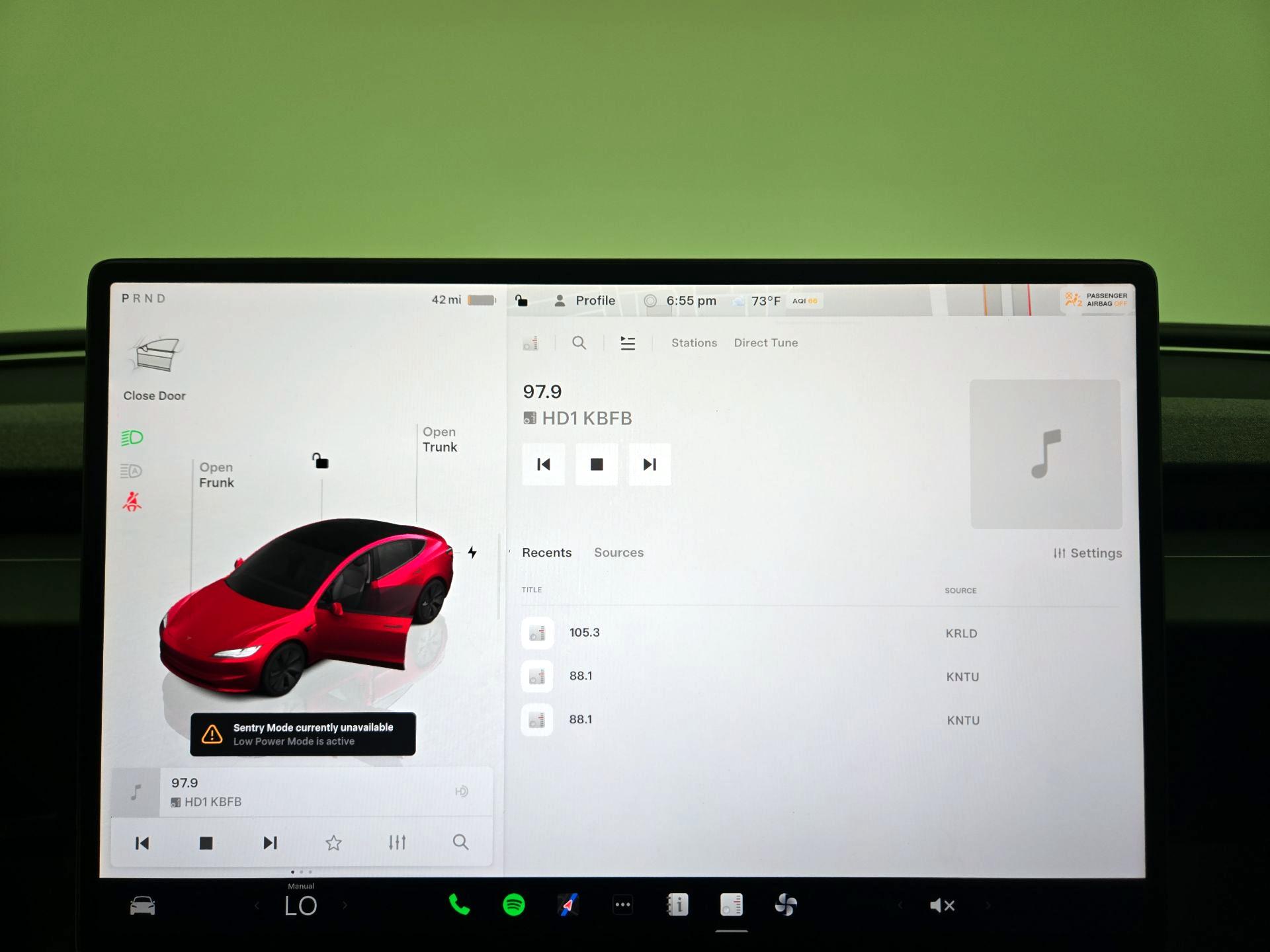This screenshot has width=1270, height=952.
Task: Switch to the Stations tab
Action: coord(694,342)
